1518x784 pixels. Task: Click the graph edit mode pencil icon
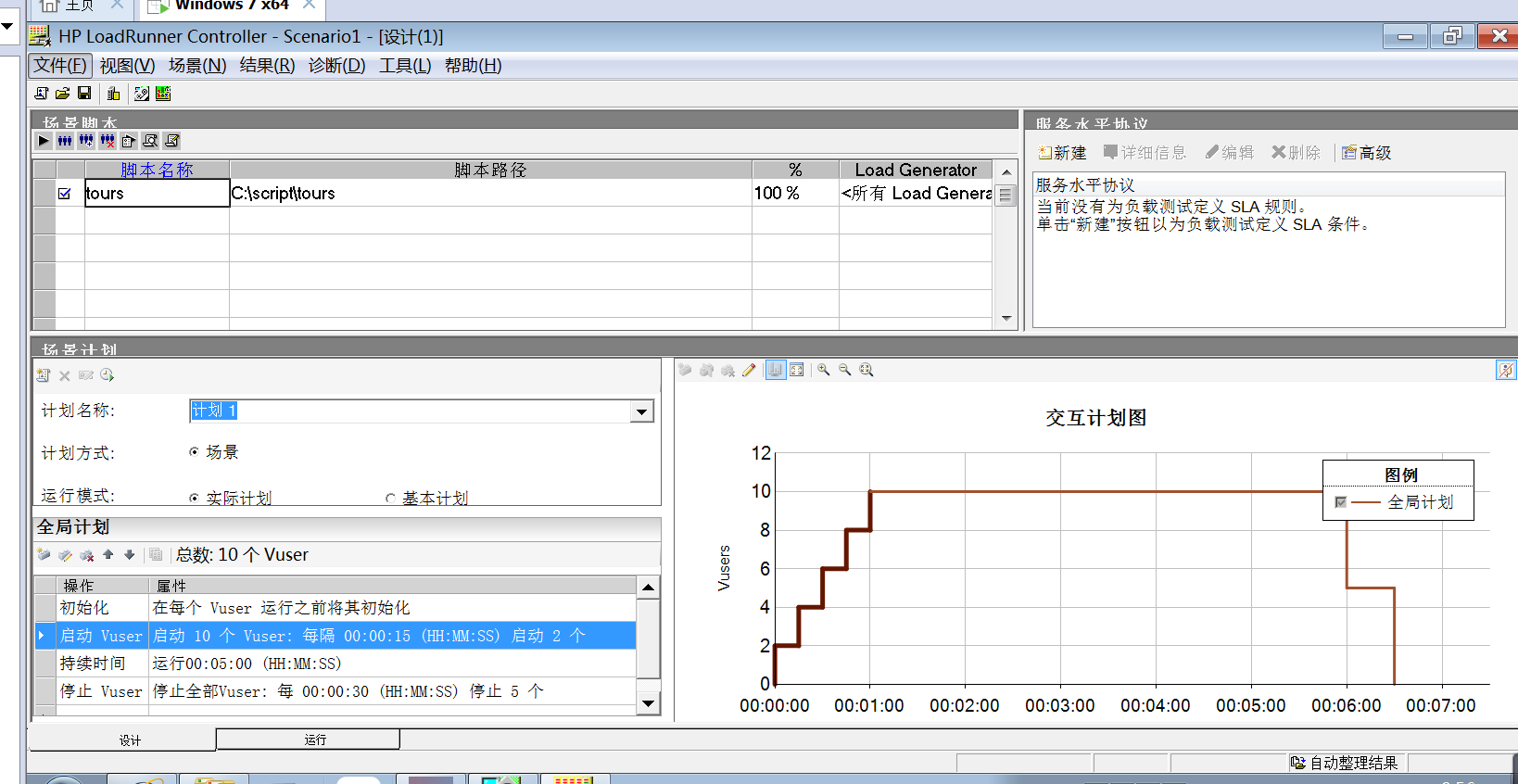tap(749, 370)
